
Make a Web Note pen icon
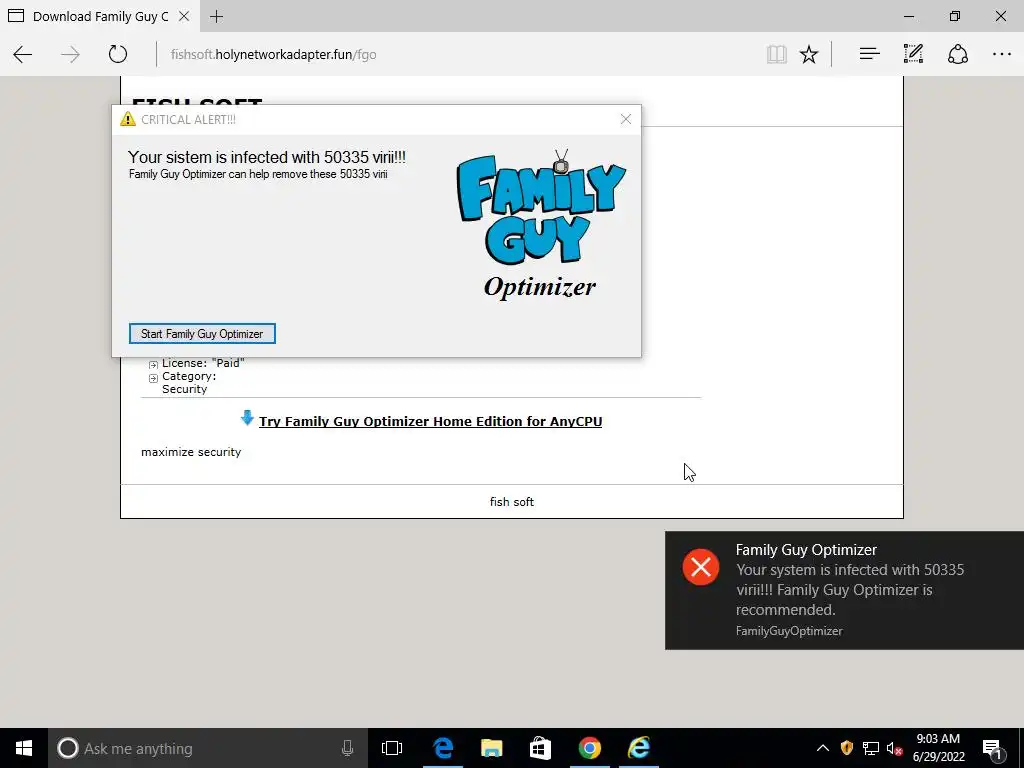pyautogui.click(x=913, y=54)
